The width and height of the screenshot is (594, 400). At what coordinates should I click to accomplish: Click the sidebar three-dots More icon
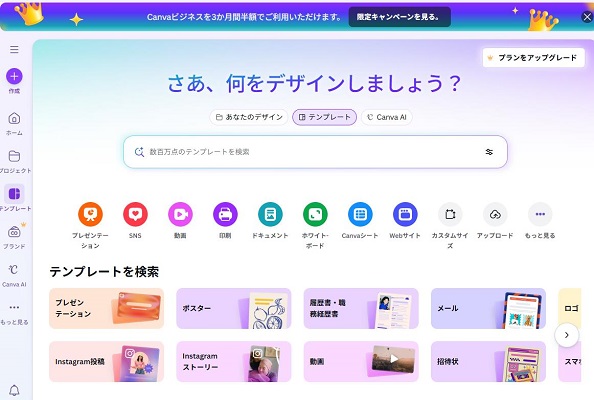[x=14, y=307]
